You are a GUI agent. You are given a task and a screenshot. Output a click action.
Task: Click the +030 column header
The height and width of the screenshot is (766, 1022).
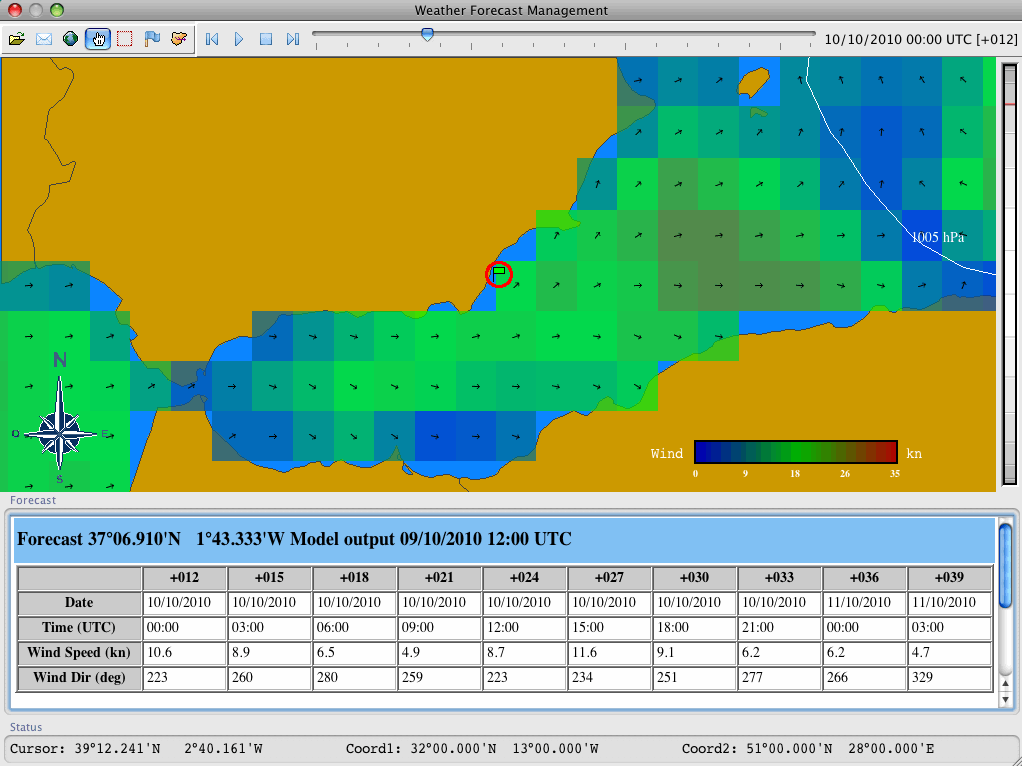click(695, 578)
